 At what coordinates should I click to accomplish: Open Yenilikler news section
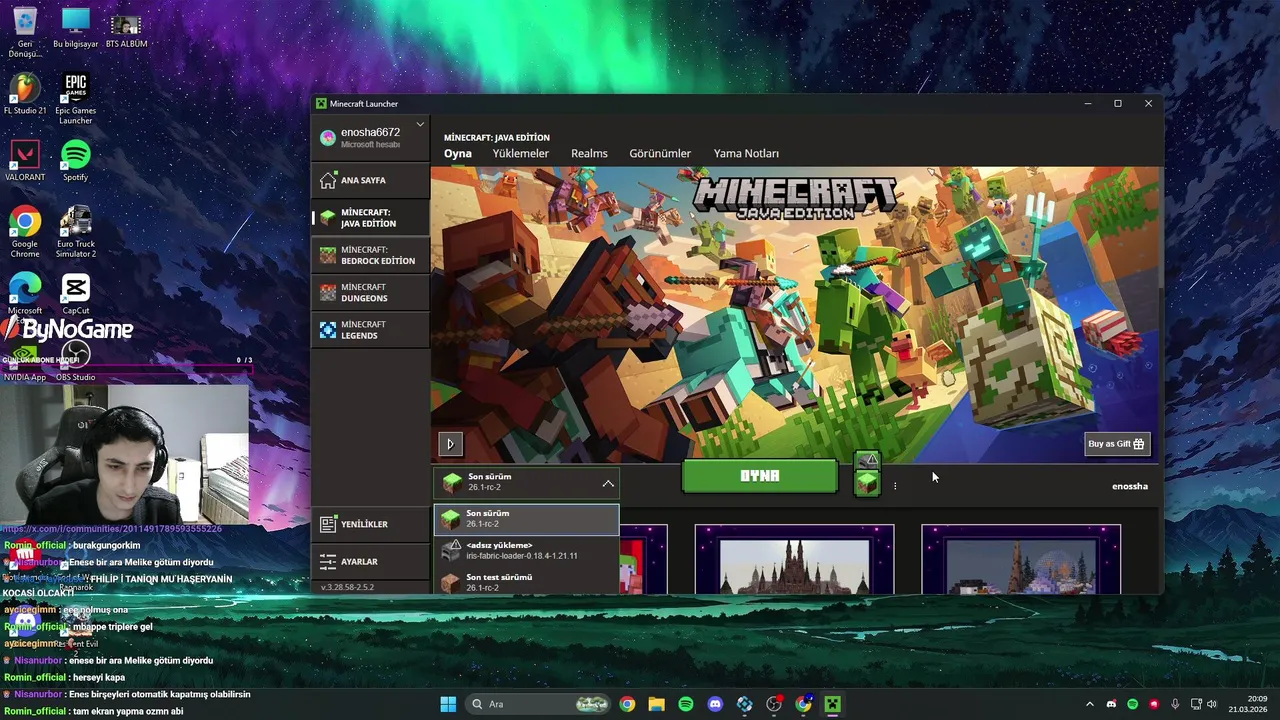click(370, 524)
